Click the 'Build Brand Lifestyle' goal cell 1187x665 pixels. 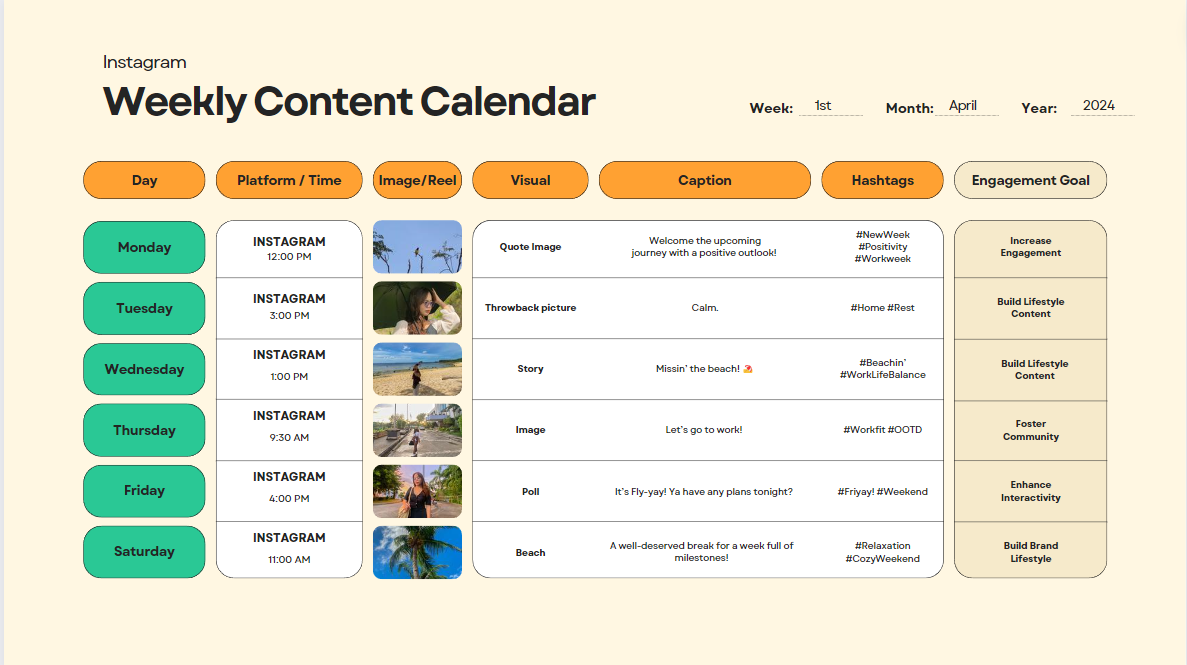[1030, 552]
